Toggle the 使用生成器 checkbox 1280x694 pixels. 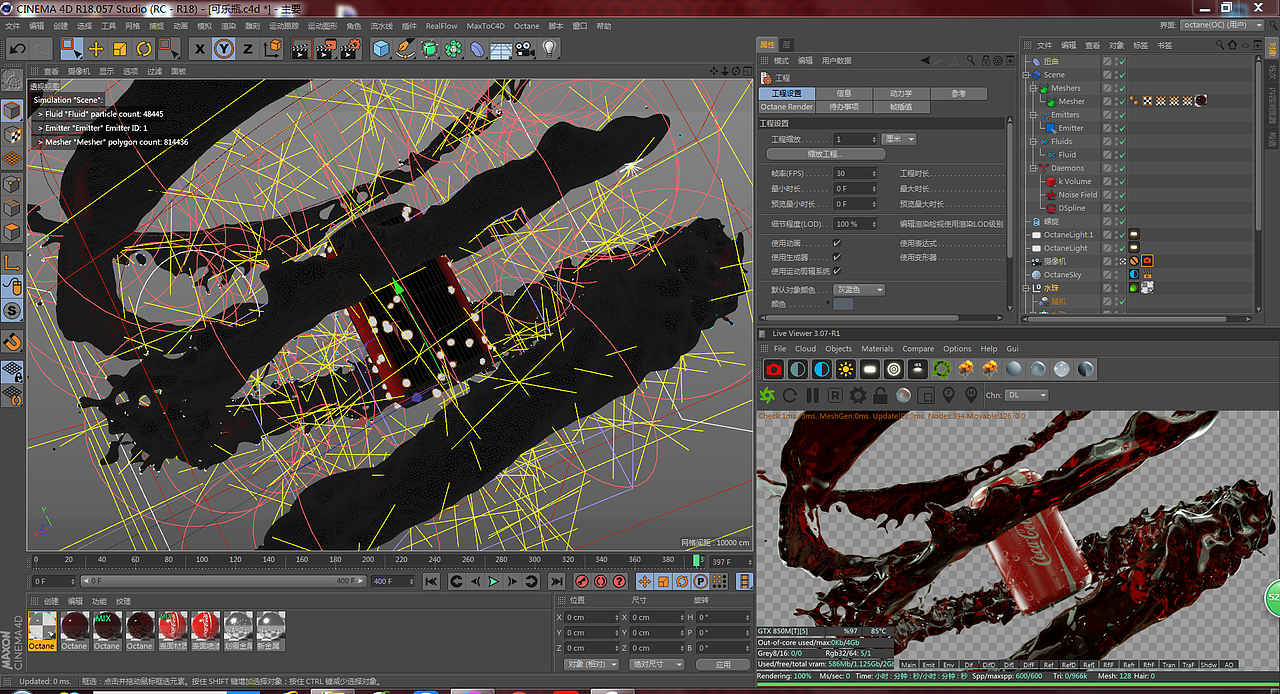[837, 257]
